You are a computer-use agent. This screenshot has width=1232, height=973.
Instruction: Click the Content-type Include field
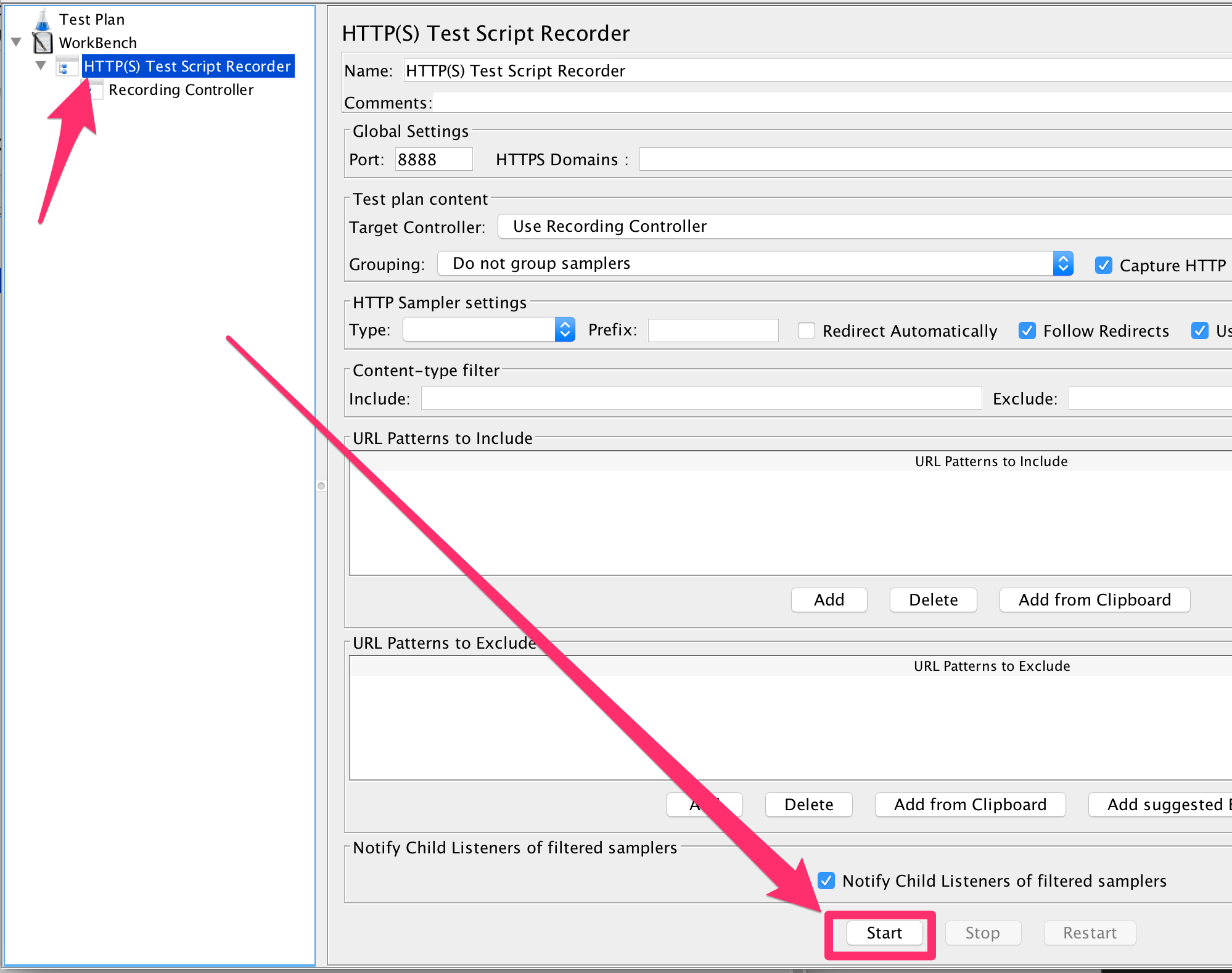point(701,398)
